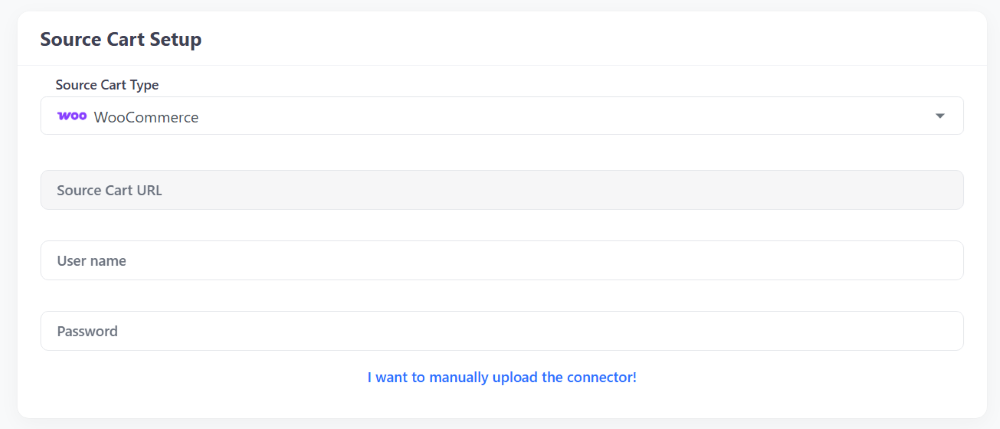This screenshot has height=429, width=1000.
Task: Click the grey disabled URL input box
Action: pos(502,190)
